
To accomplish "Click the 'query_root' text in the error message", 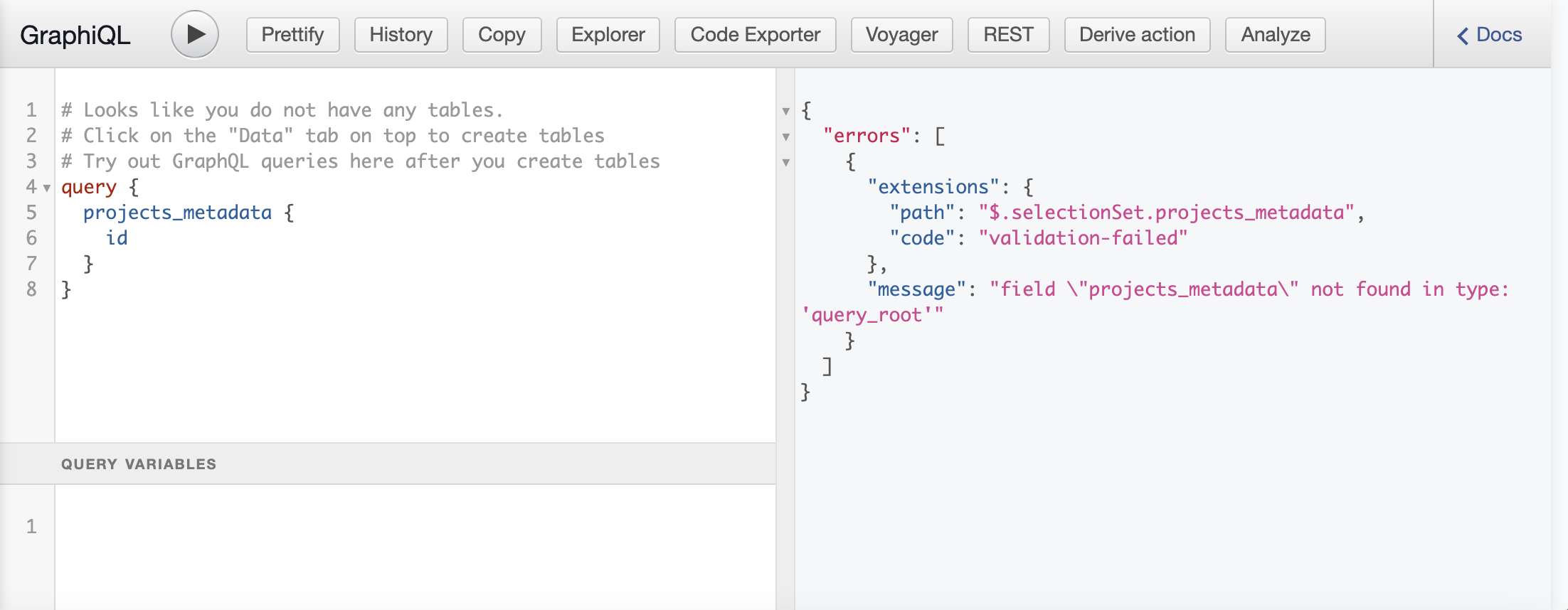I will [x=867, y=315].
